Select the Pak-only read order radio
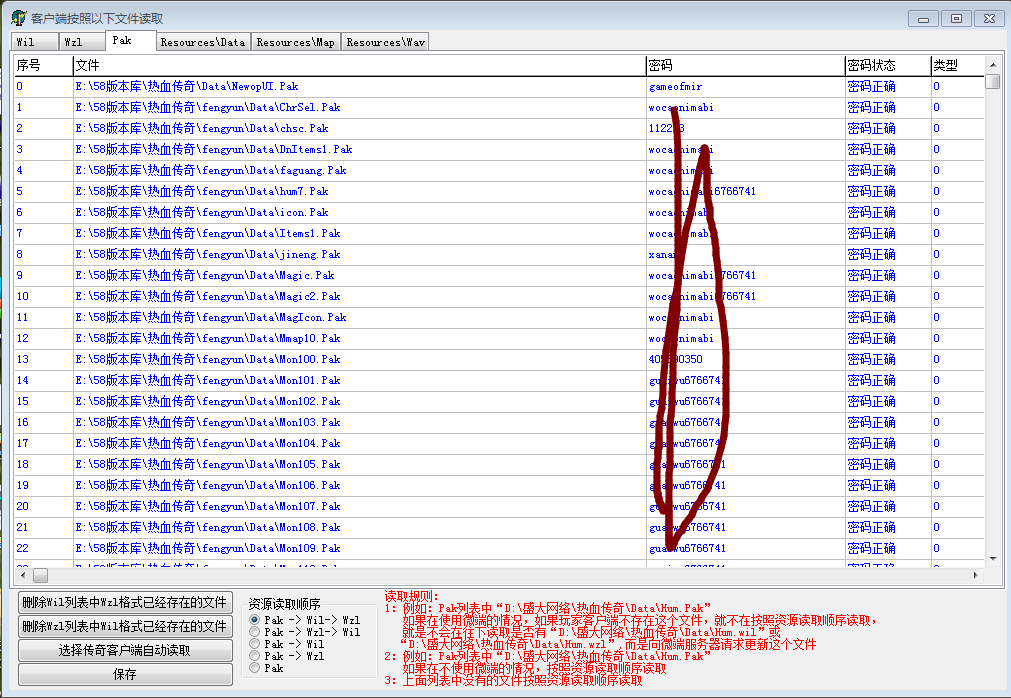Viewport: 1011px width, 698px height. (255, 668)
